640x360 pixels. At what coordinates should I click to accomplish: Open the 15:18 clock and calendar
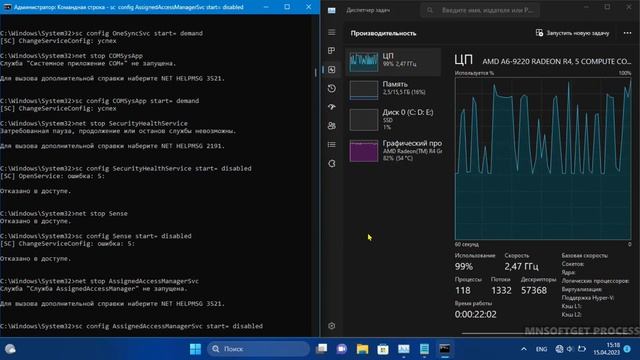[x=606, y=349]
